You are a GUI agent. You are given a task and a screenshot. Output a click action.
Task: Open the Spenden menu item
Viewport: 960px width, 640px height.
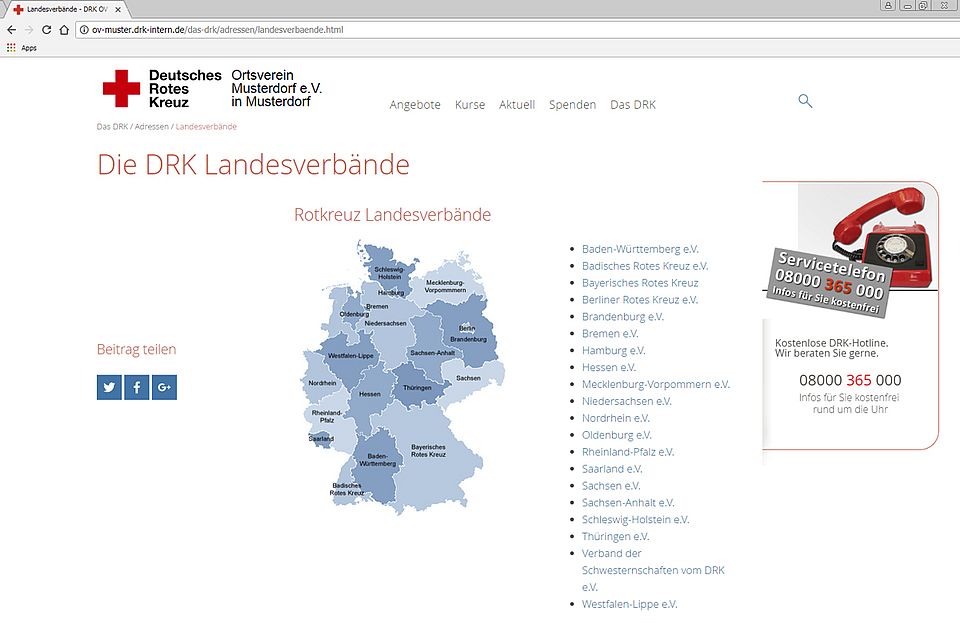point(572,104)
